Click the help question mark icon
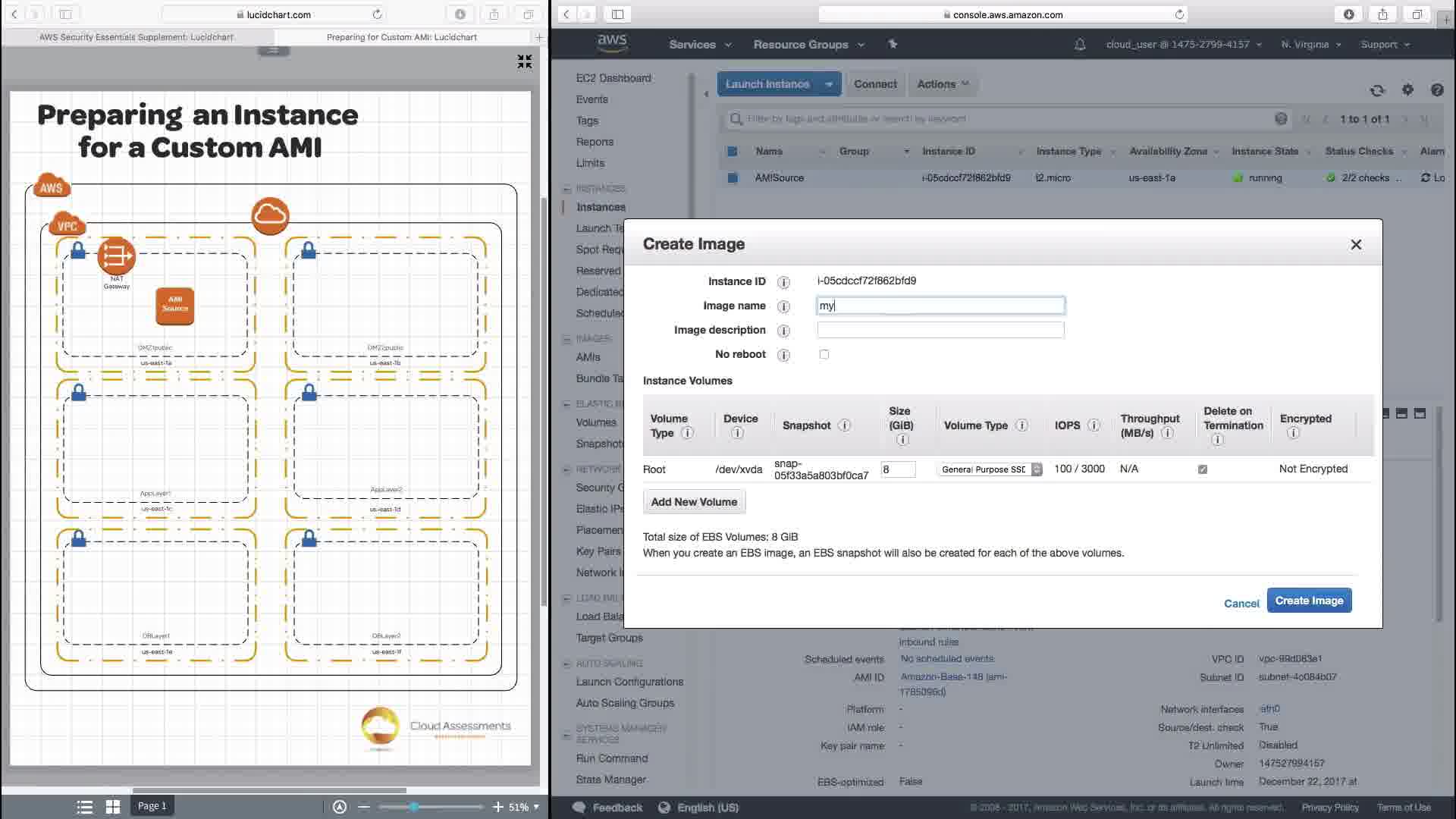Viewport: 1456px width, 819px height. [1437, 90]
